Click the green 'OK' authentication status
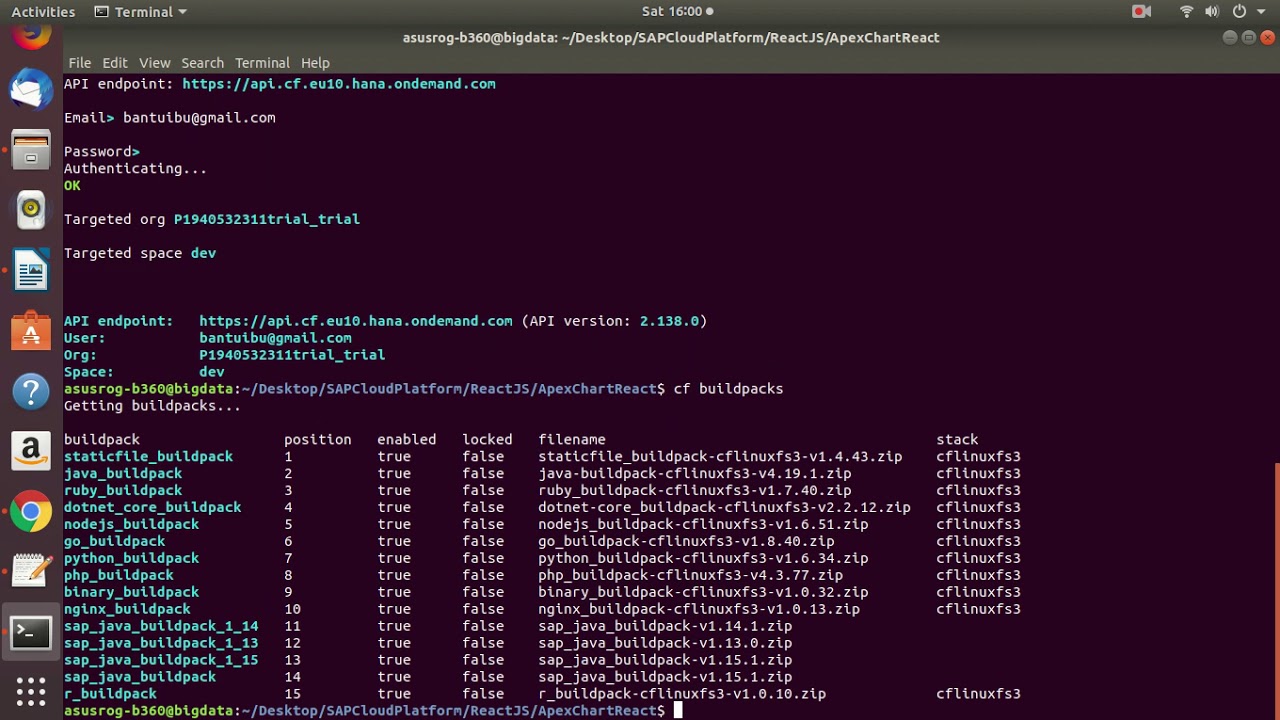This screenshot has width=1280, height=720. [72, 186]
